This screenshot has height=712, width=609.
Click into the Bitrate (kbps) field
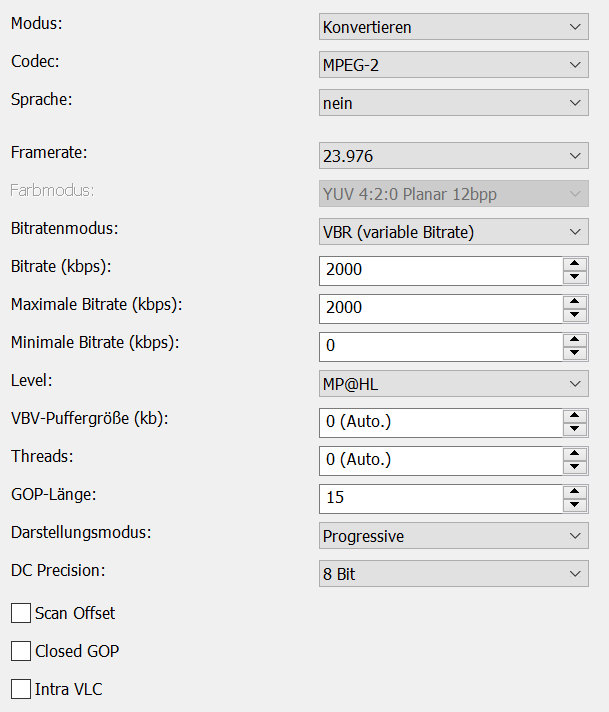(x=441, y=271)
